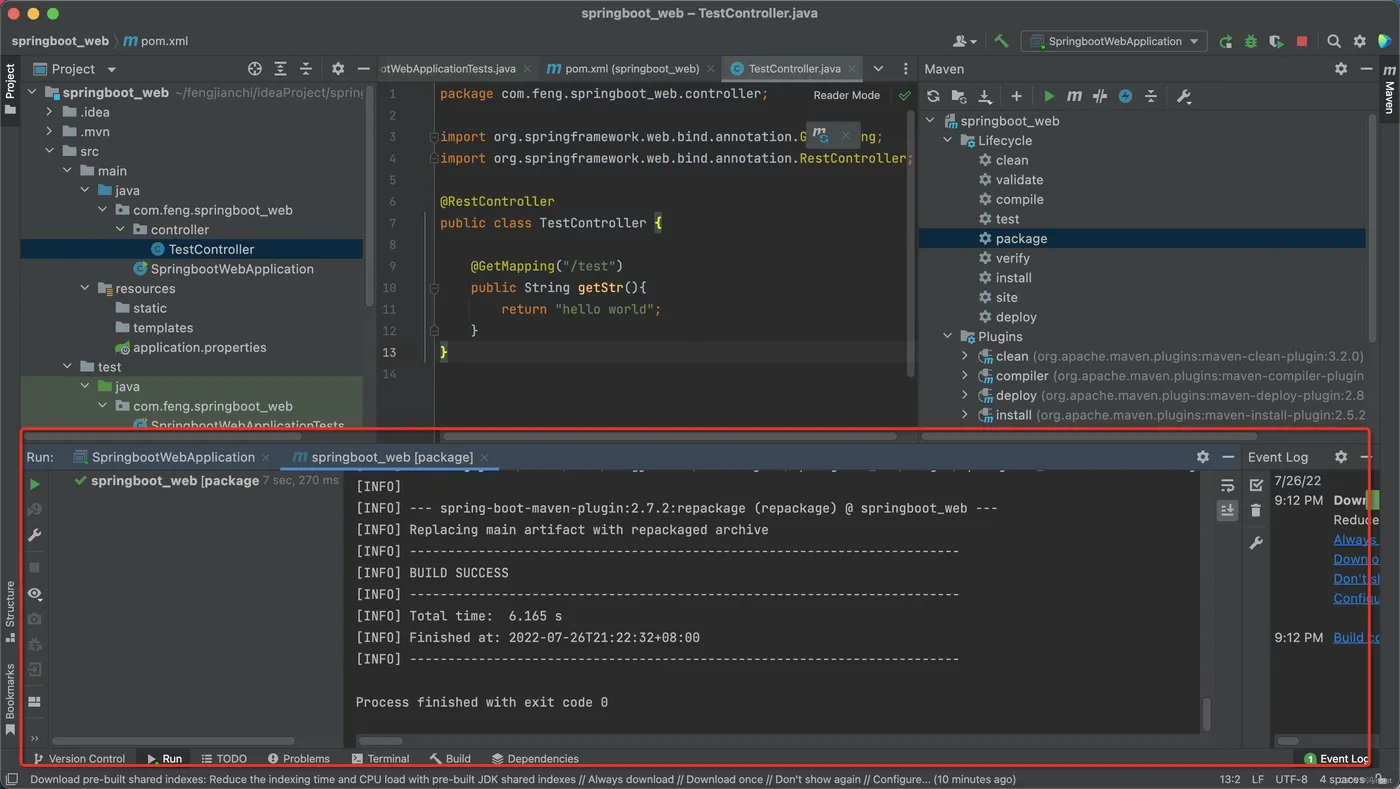Viewport: 1400px width, 789px height.
Task: Expand the .idea folder
Action: pos(49,112)
